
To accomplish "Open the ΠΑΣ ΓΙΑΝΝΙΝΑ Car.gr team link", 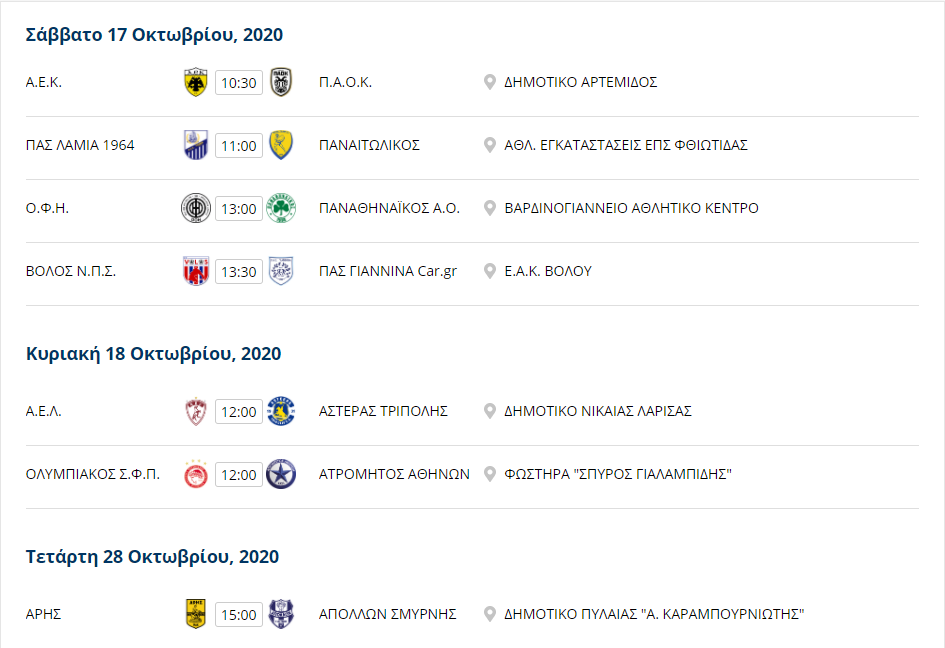I will pos(388,271).
